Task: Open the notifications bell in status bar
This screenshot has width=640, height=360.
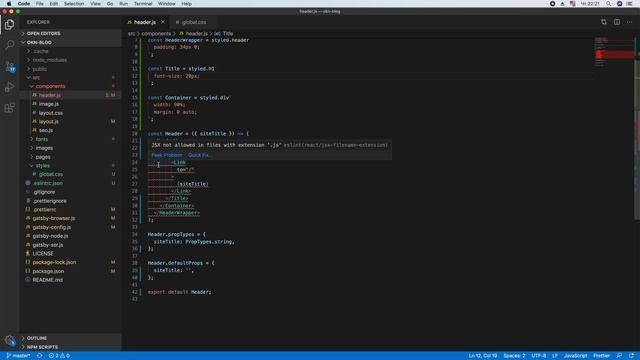Action: click(631, 356)
